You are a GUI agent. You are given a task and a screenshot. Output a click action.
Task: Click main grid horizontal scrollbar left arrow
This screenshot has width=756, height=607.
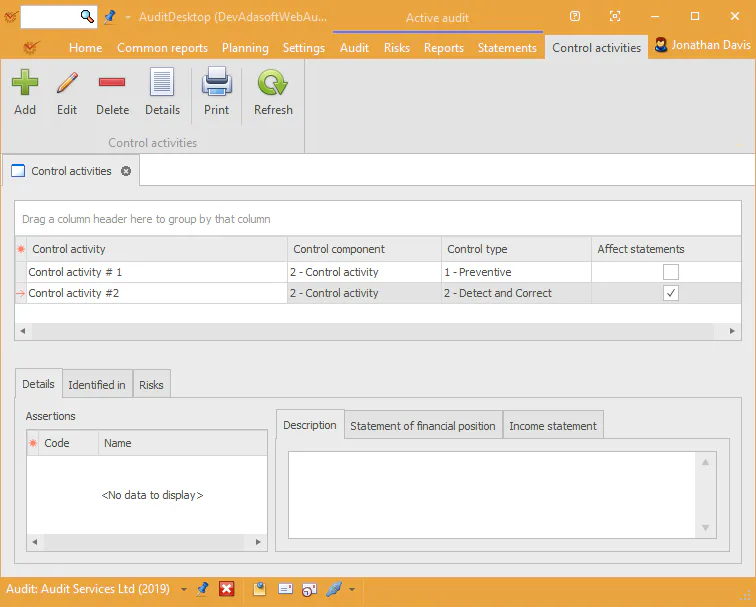23,331
